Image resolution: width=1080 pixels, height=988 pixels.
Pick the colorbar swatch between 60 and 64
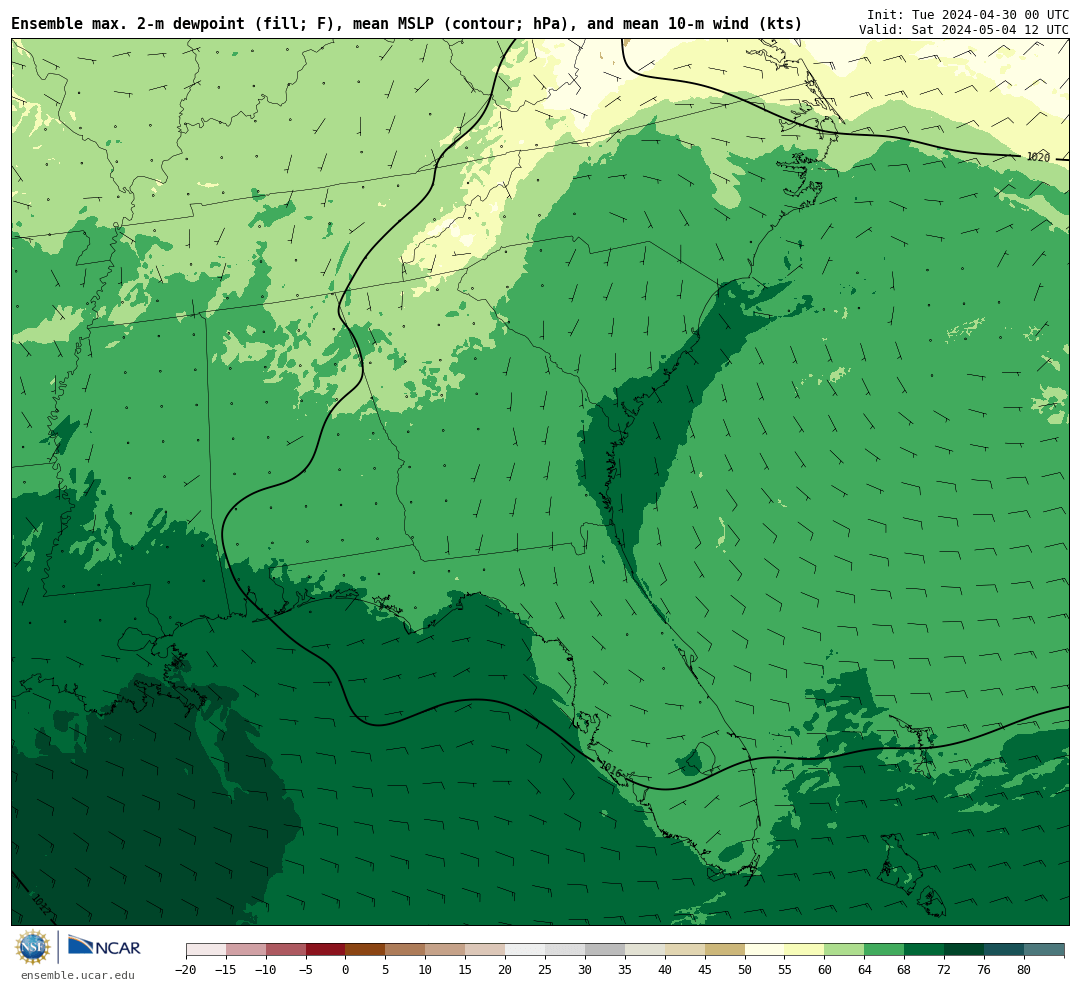845,950
